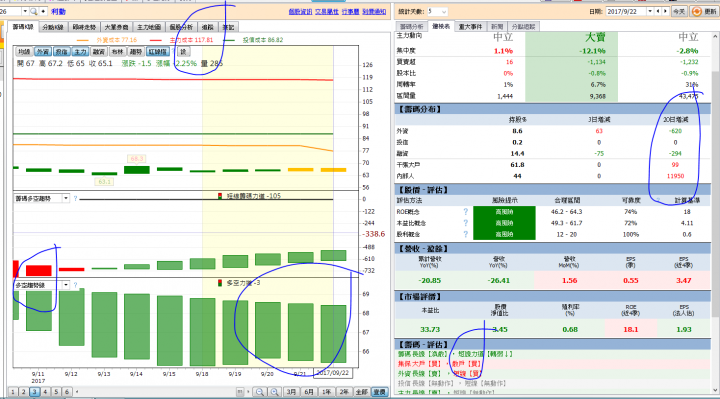Toggle the 均線 chart overlay
This screenshot has height=399, width=720.
(24, 52)
